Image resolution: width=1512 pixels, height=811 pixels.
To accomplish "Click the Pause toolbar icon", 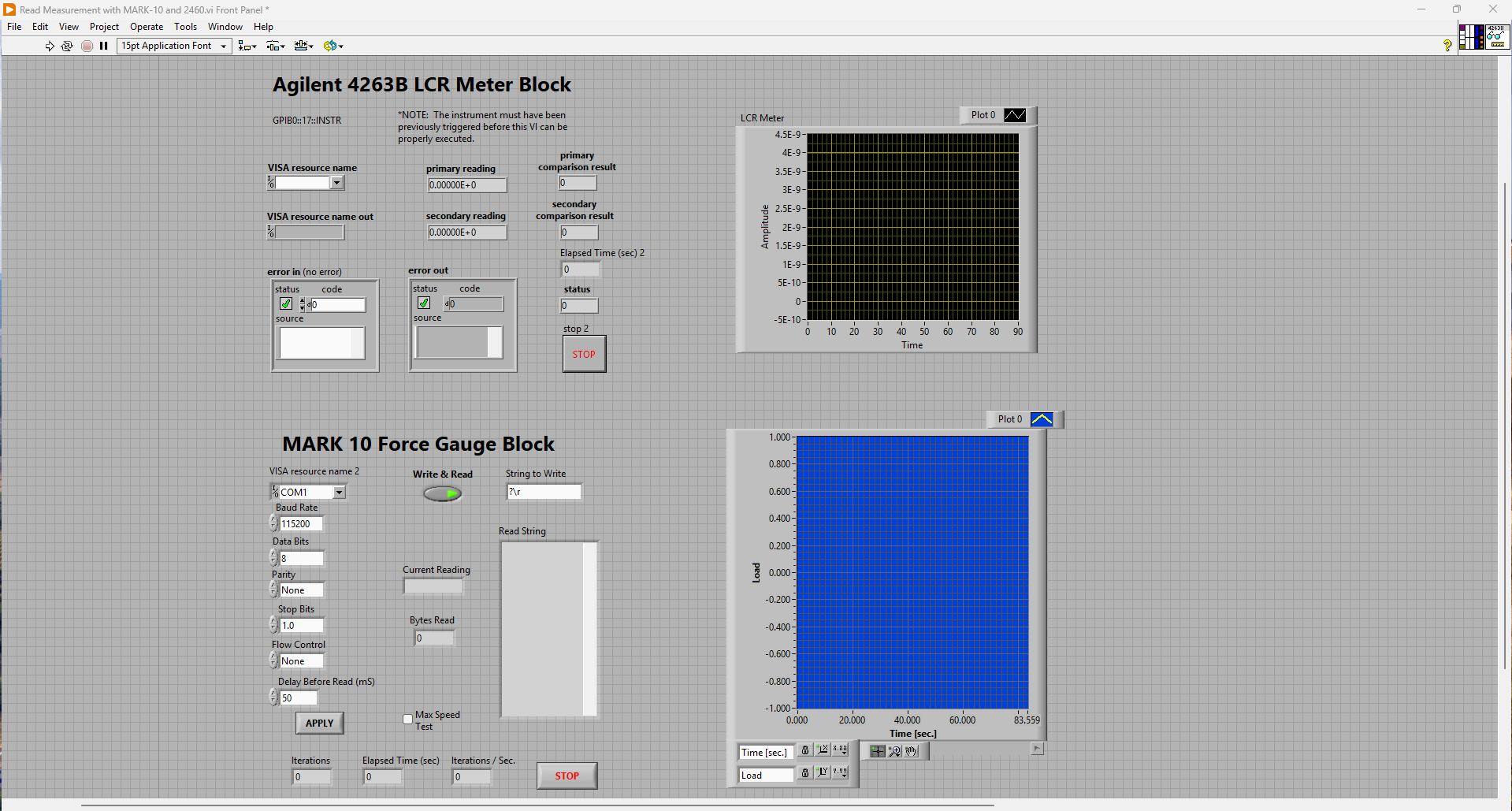I will (x=103, y=46).
